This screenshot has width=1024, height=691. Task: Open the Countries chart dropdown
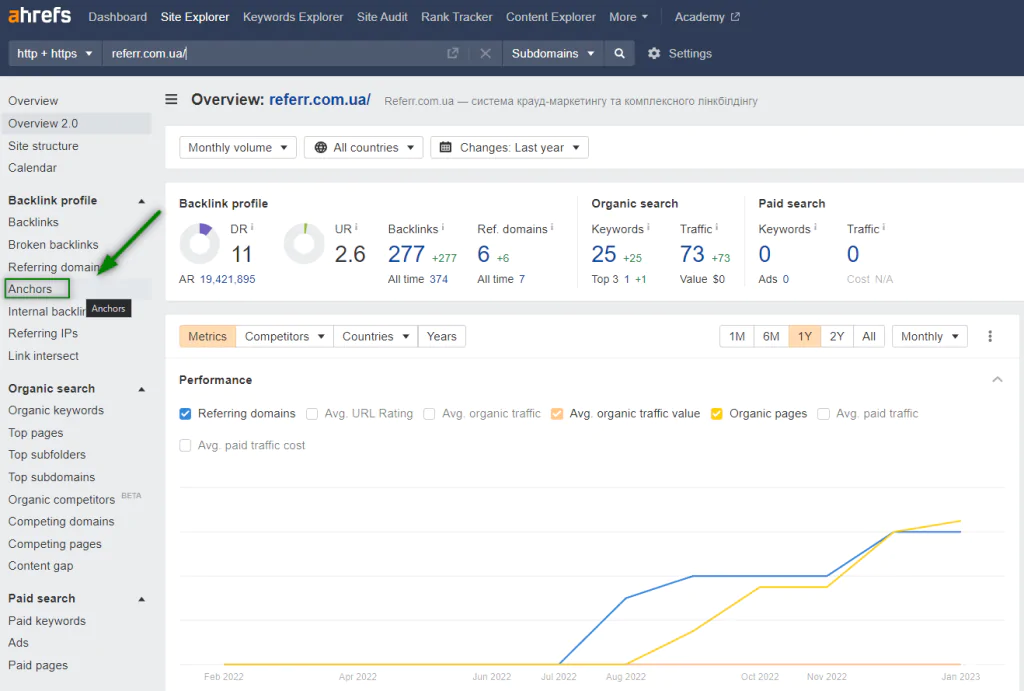pyautogui.click(x=376, y=336)
